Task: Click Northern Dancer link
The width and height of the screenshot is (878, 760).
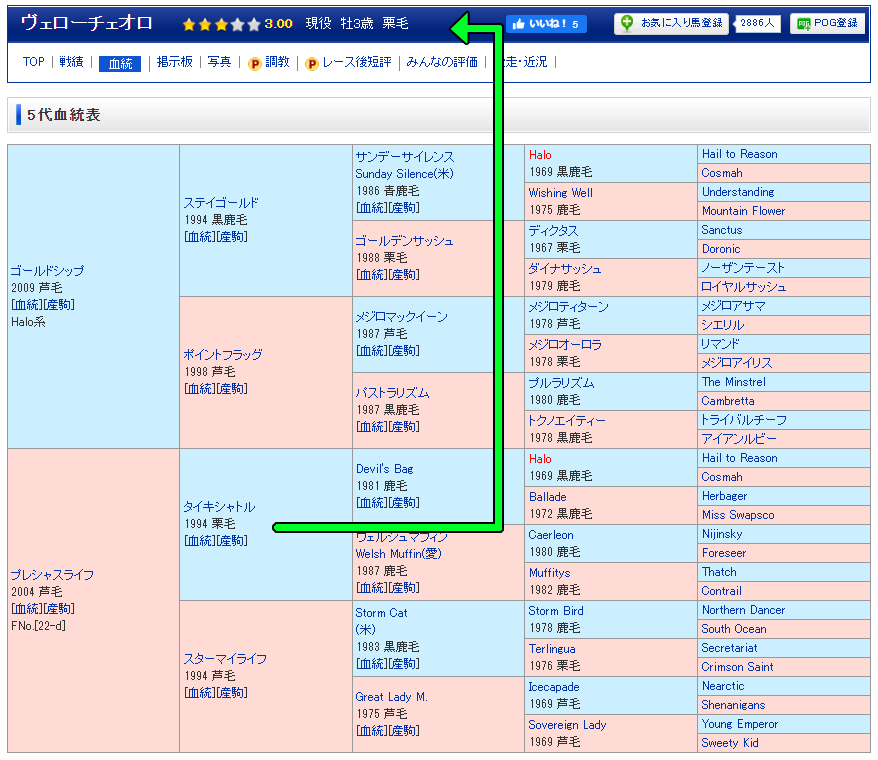Action: click(743, 610)
